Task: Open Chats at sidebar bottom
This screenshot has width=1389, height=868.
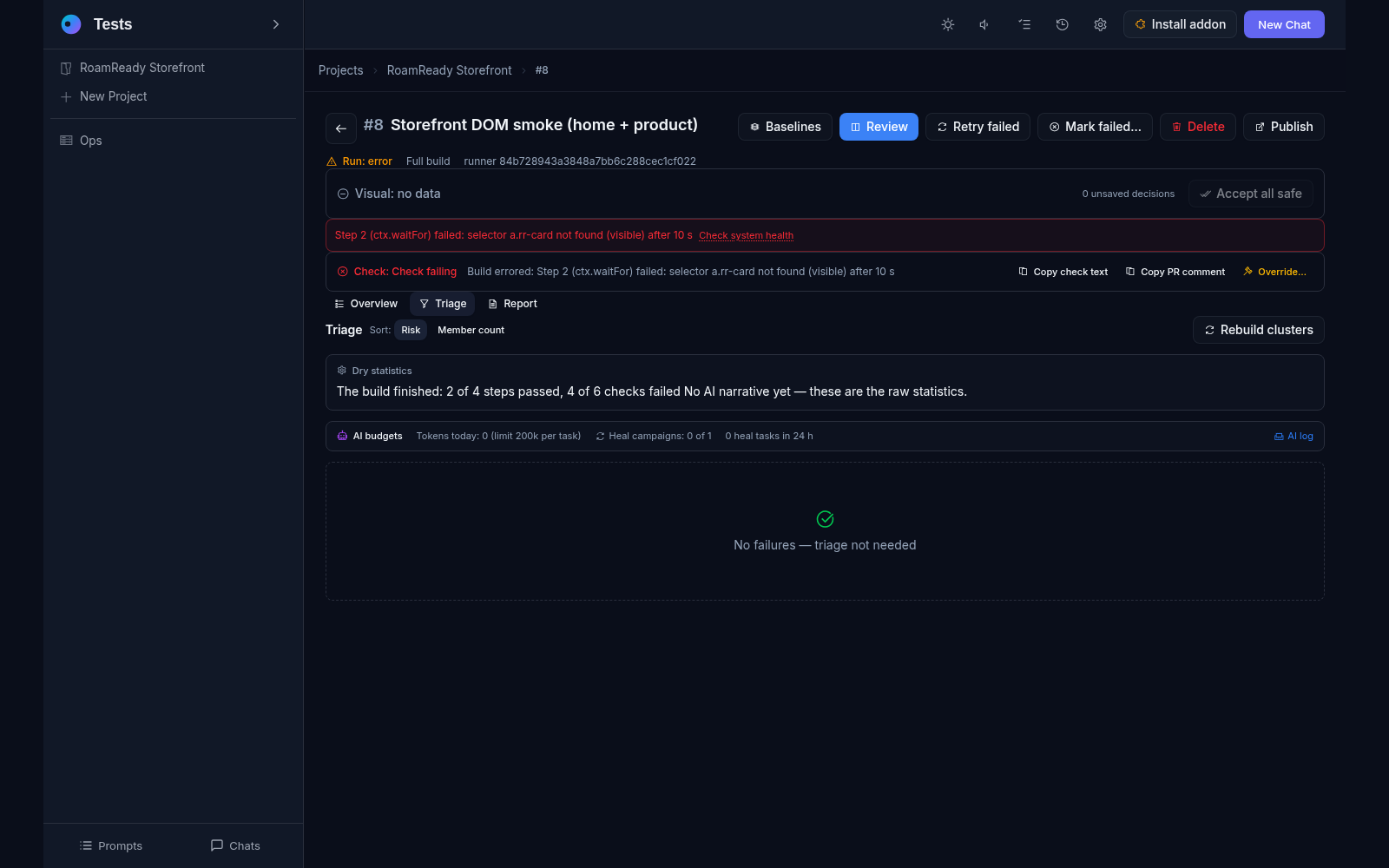Action: click(235, 845)
